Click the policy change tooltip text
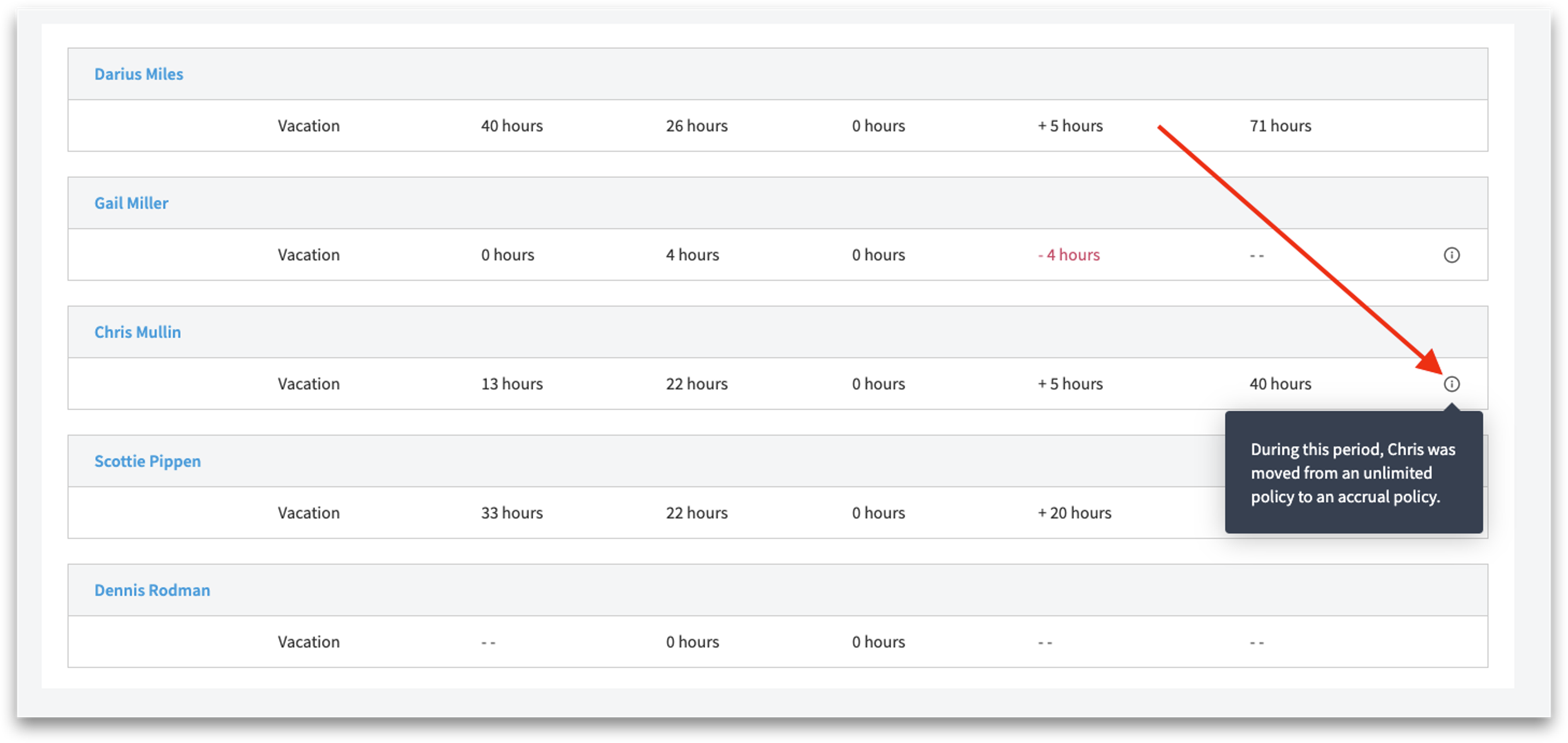The height and width of the screenshot is (743, 1568). click(1353, 473)
